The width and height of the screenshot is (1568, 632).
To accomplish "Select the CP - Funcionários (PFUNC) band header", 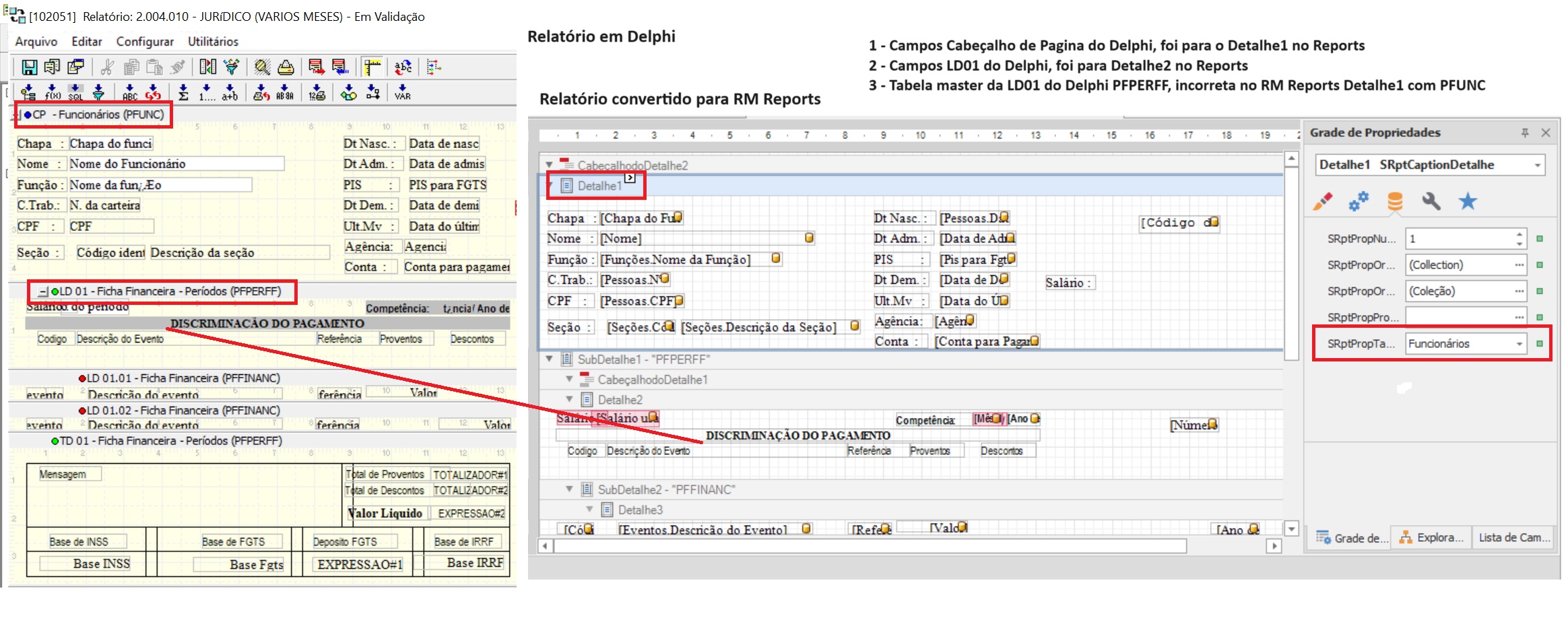I will [x=94, y=114].
